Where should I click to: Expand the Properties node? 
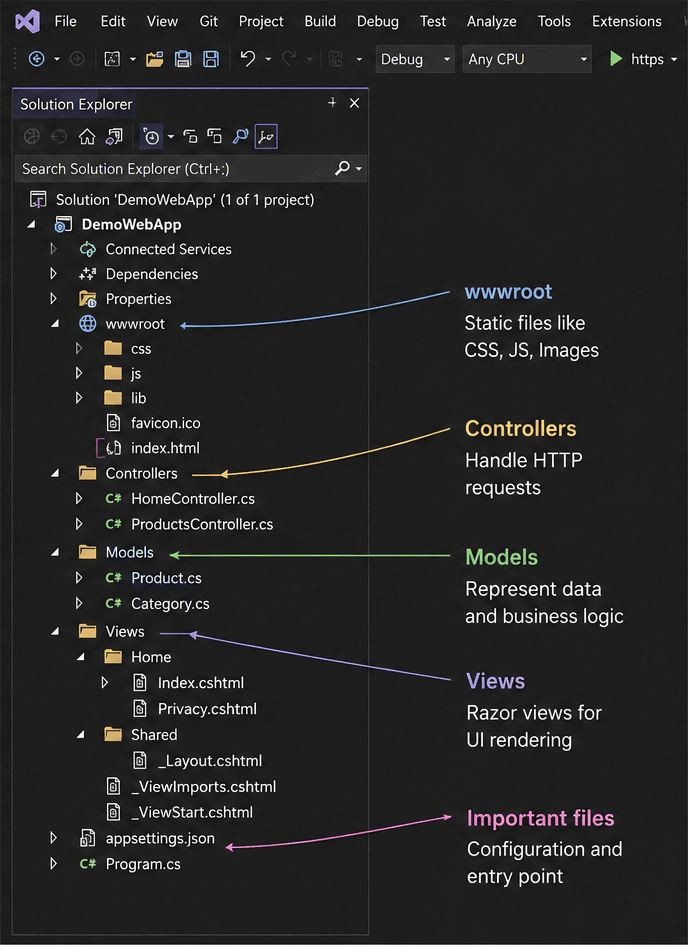point(53,298)
